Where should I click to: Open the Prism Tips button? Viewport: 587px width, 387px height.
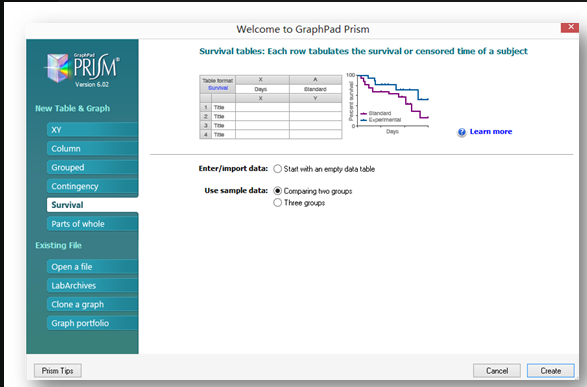(x=58, y=371)
